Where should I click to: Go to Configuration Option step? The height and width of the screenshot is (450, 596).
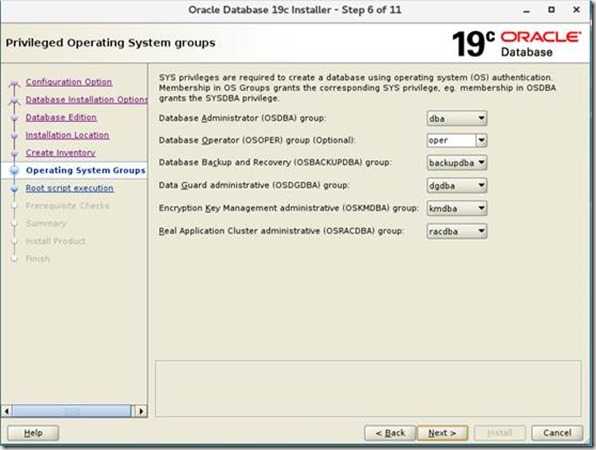coord(69,82)
